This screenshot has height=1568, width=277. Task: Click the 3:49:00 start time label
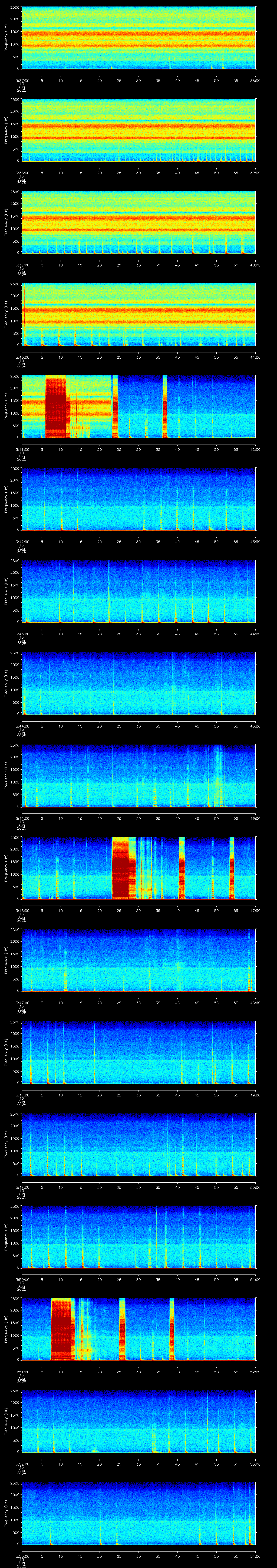click(x=22, y=1187)
